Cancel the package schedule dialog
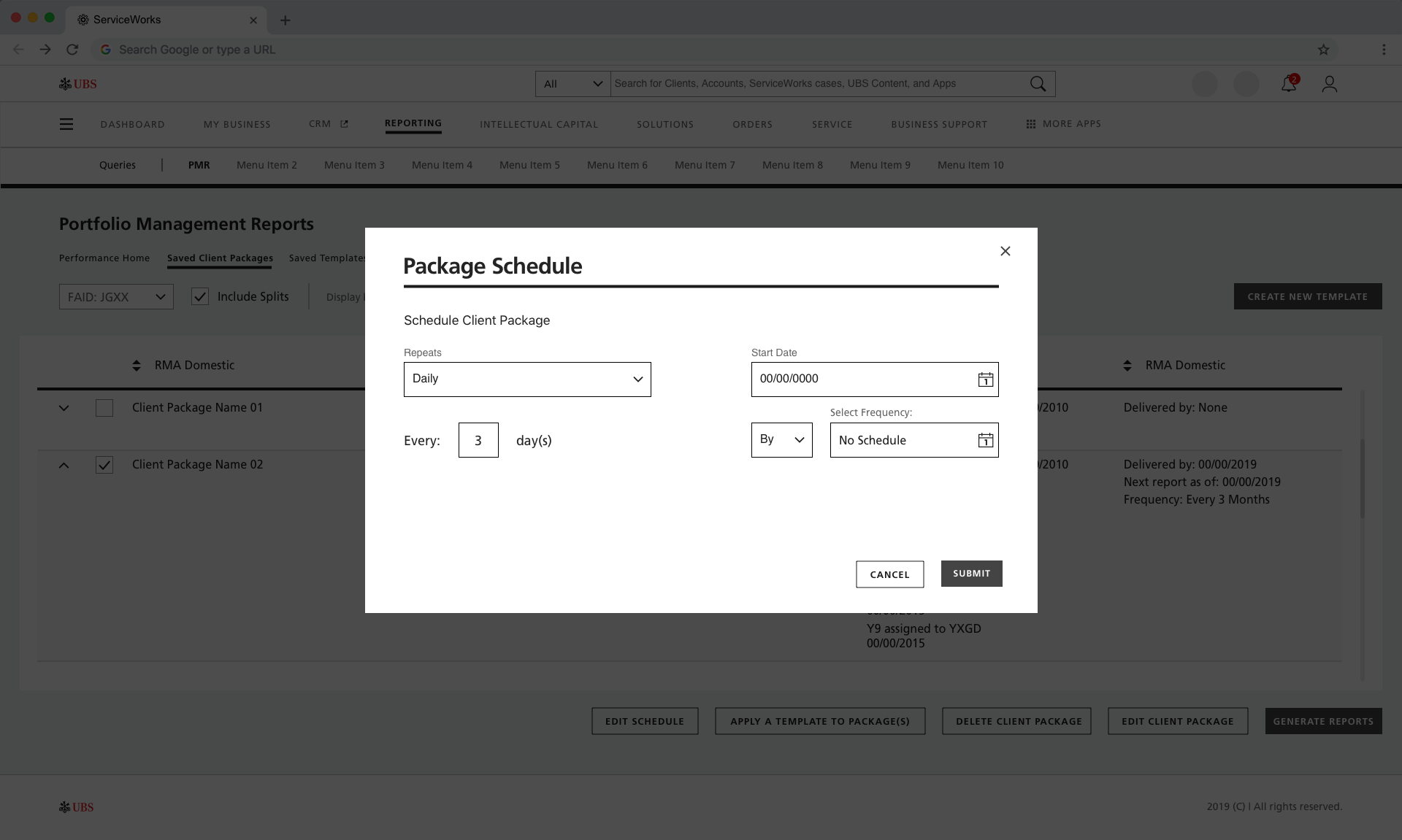Screen dimensions: 1402x840 (889, 574)
